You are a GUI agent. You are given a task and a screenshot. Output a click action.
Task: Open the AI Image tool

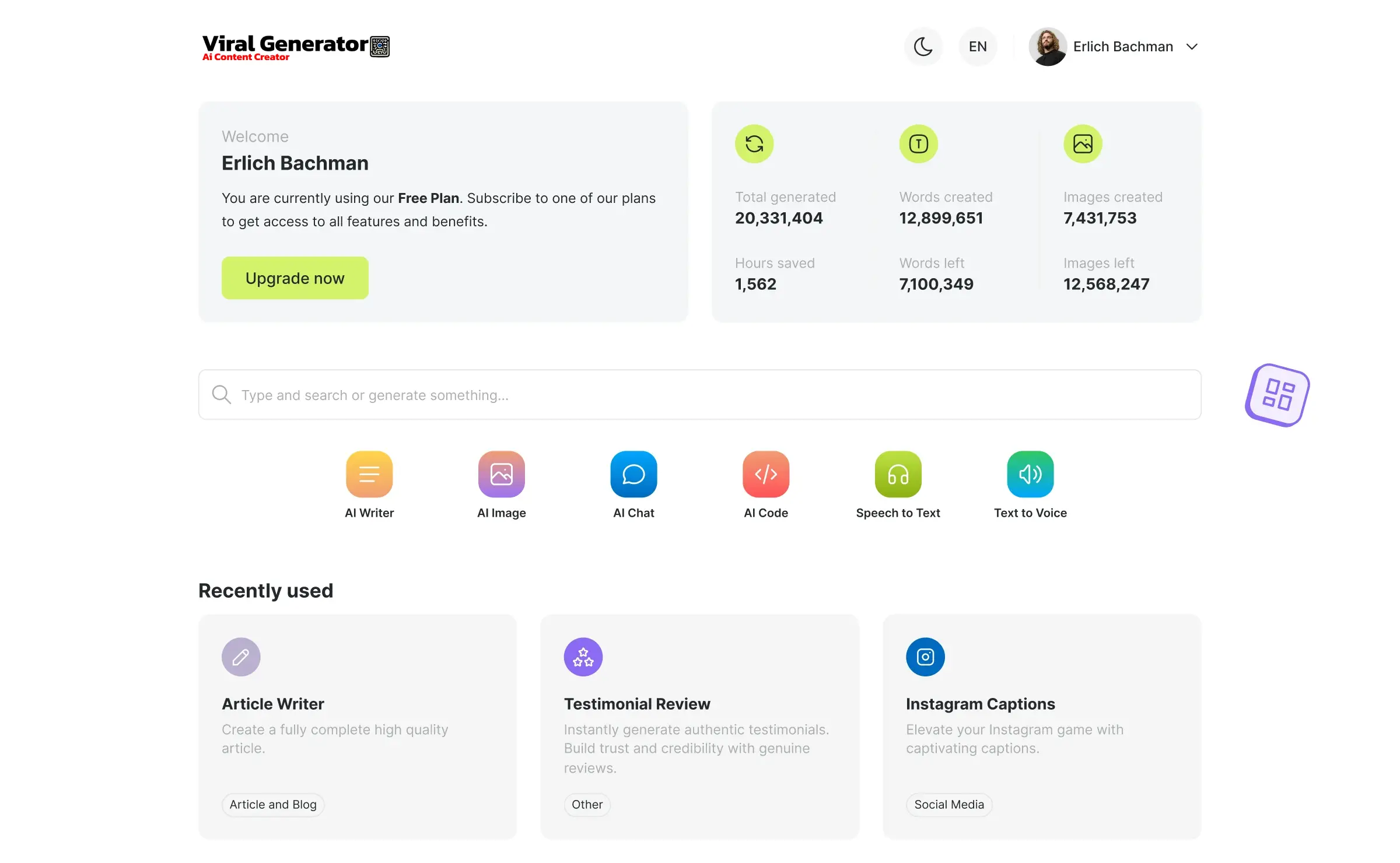tap(501, 473)
